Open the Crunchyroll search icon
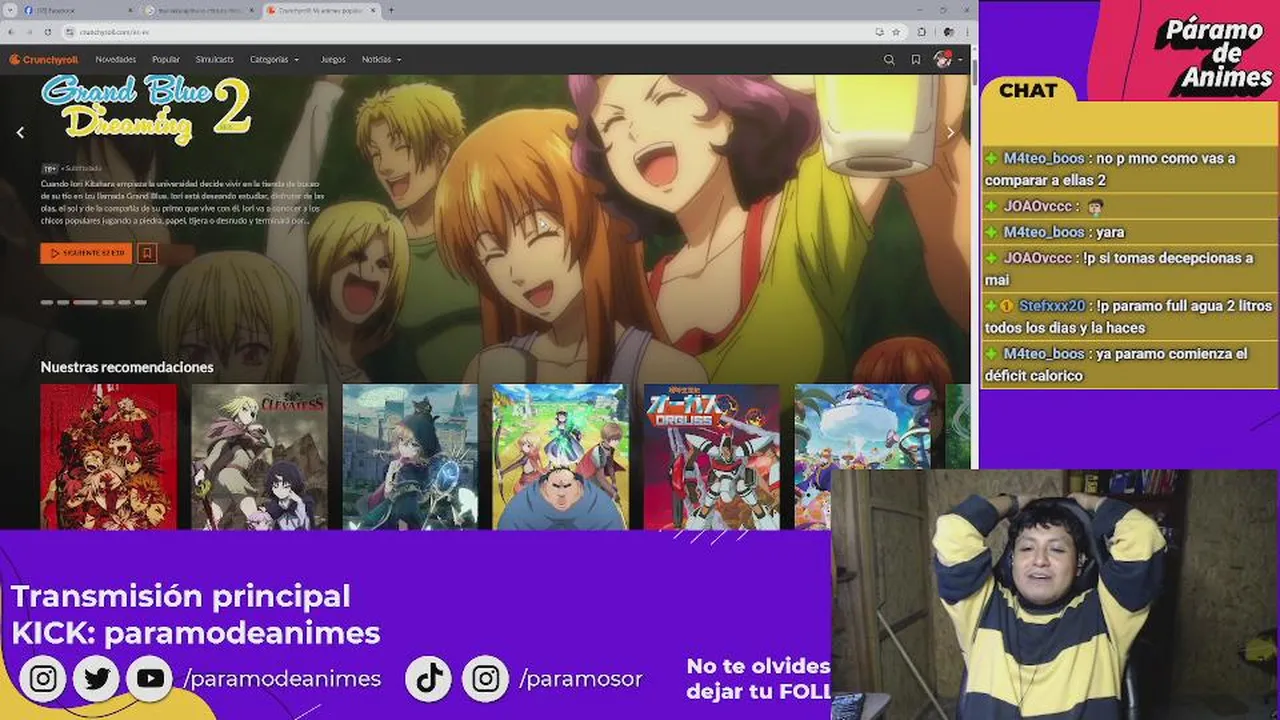Image resolution: width=1280 pixels, height=720 pixels. (889, 60)
